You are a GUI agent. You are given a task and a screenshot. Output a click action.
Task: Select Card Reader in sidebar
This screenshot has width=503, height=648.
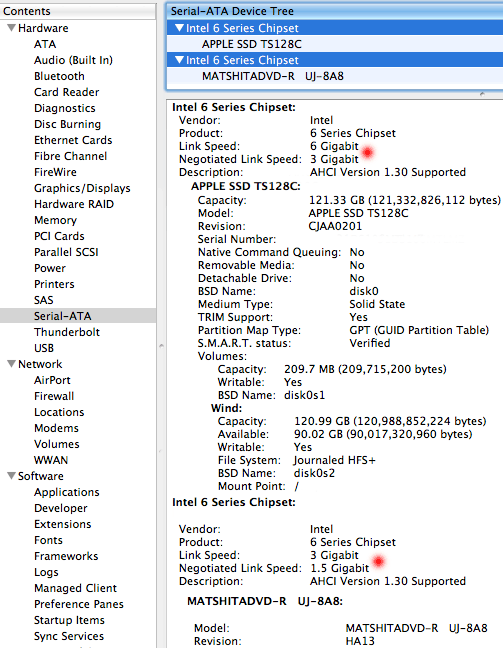(67, 92)
